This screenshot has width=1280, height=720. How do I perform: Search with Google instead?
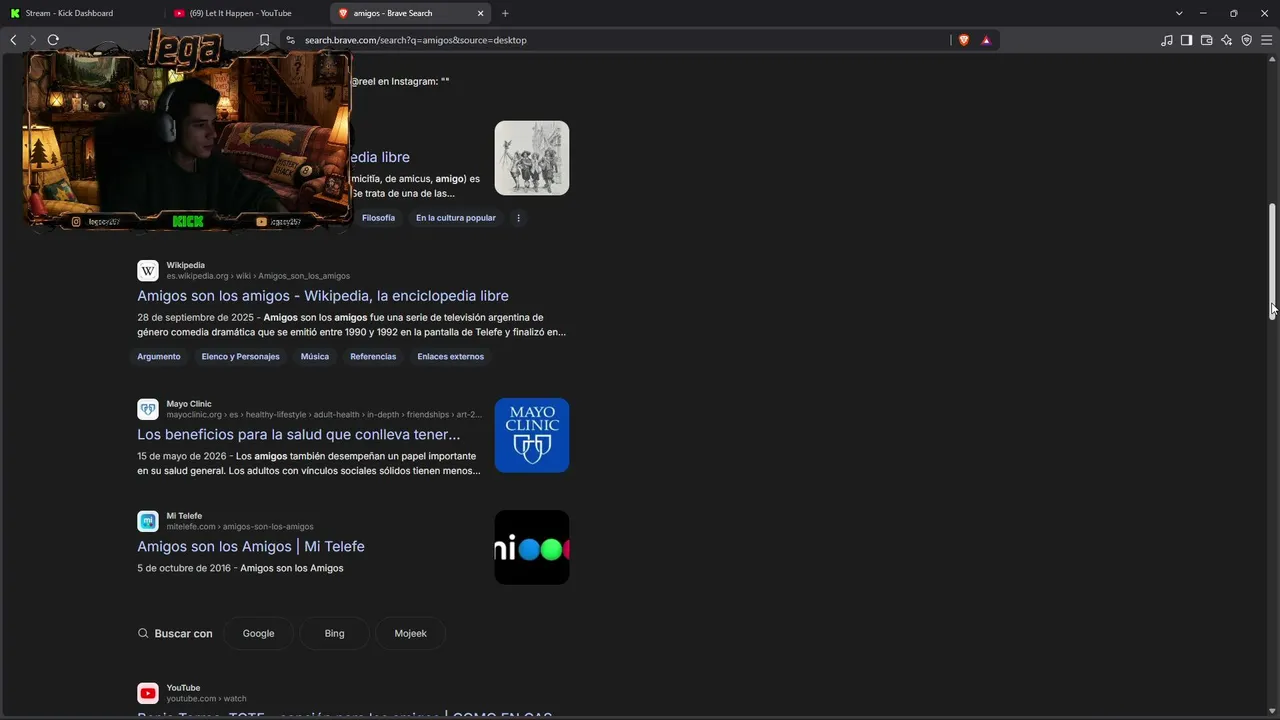tap(258, 633)
